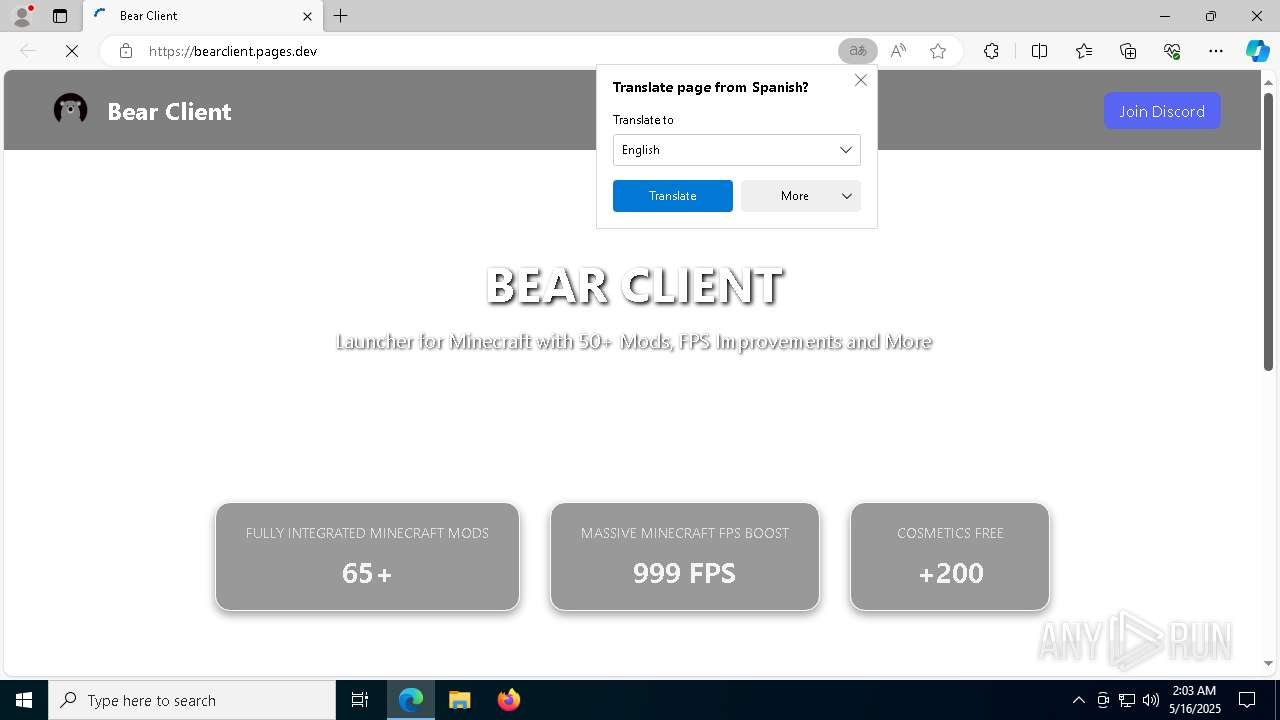Viewport: 1280px width, 720px height.
Task: Open the tab actions menu icon
Action: (x=60, y=16)
